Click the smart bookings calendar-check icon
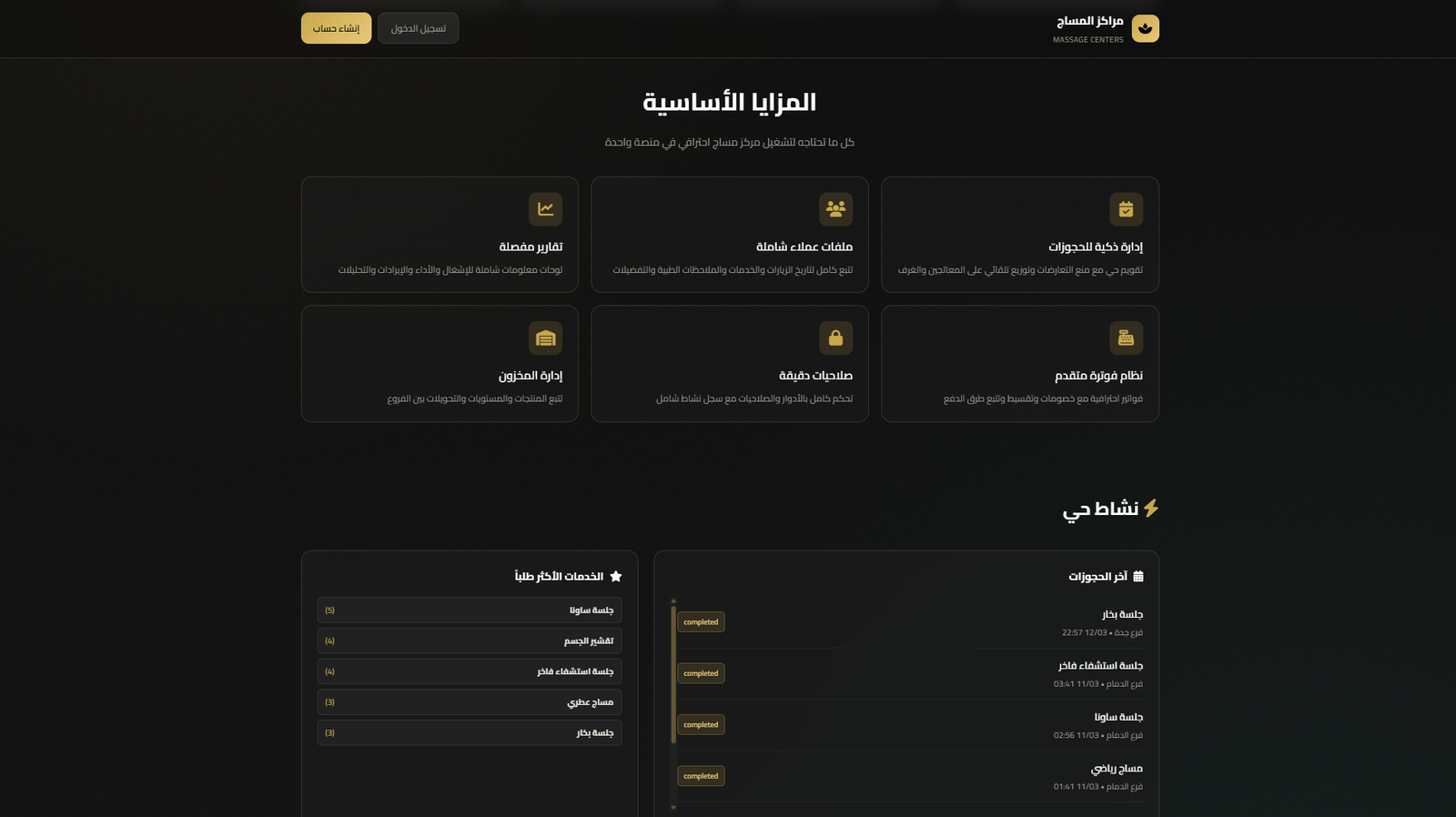The height and width of the screenshot is (817, 1456). point(1126,209)
